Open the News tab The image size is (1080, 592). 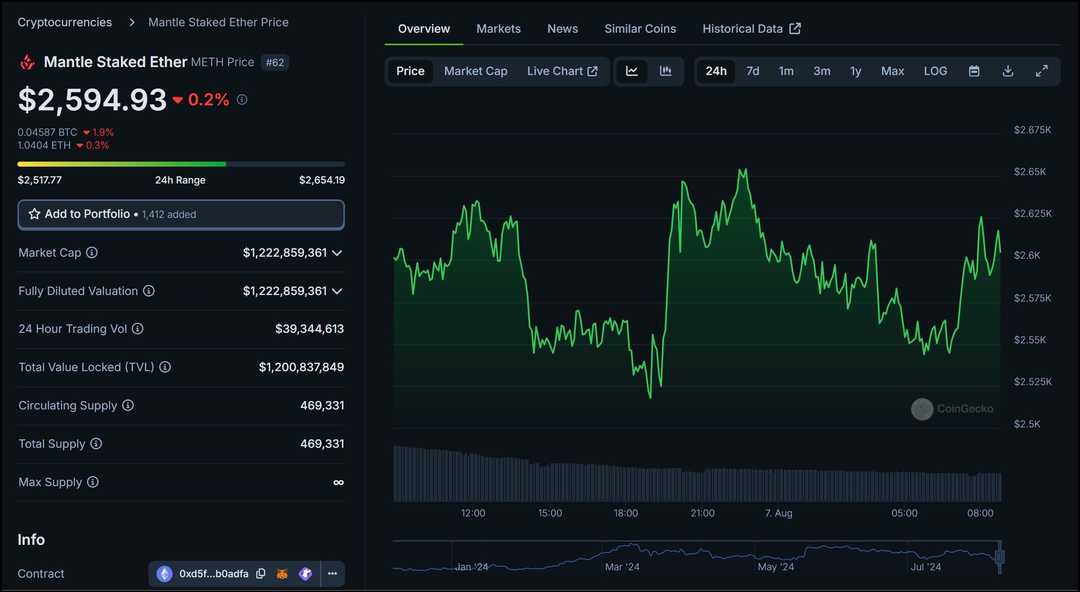point(562,28)
